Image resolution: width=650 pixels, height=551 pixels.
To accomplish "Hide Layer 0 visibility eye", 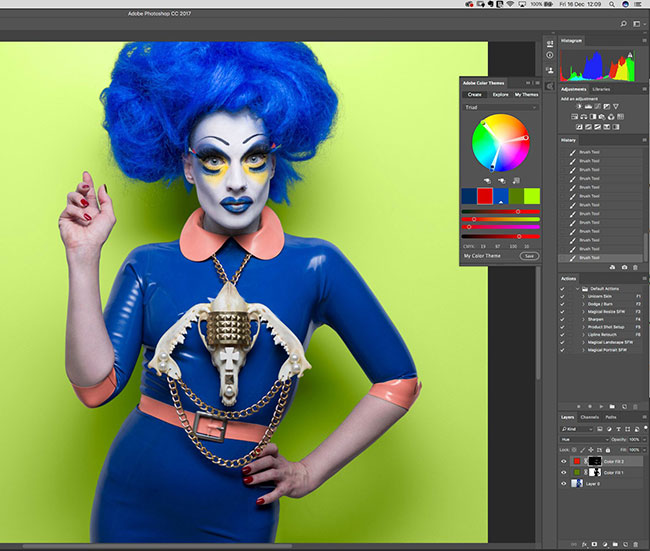I will (564, 483).
